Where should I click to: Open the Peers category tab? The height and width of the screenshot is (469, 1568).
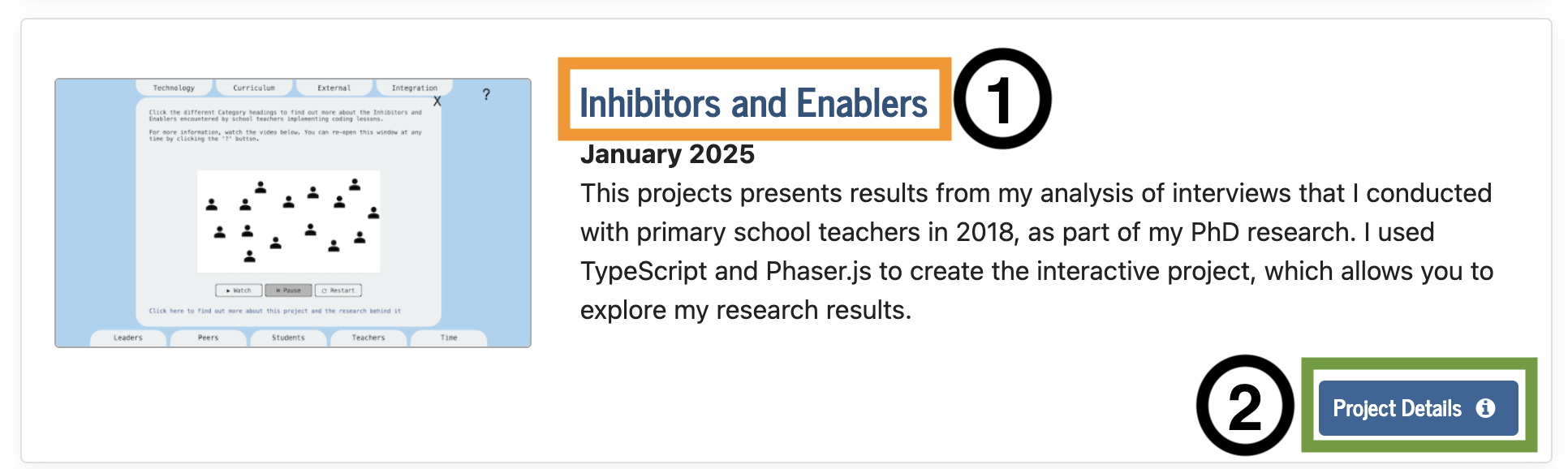207,338
